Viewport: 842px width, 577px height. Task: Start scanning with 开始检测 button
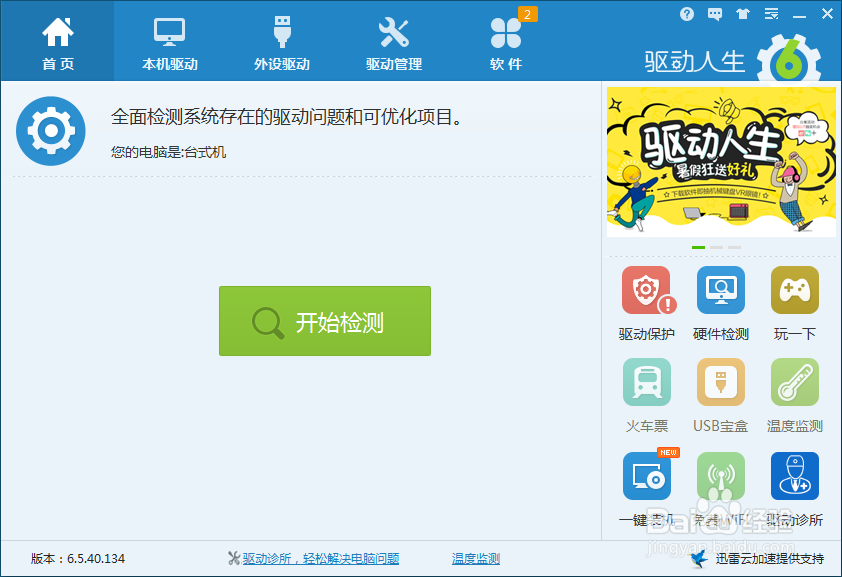pos(324,321)
